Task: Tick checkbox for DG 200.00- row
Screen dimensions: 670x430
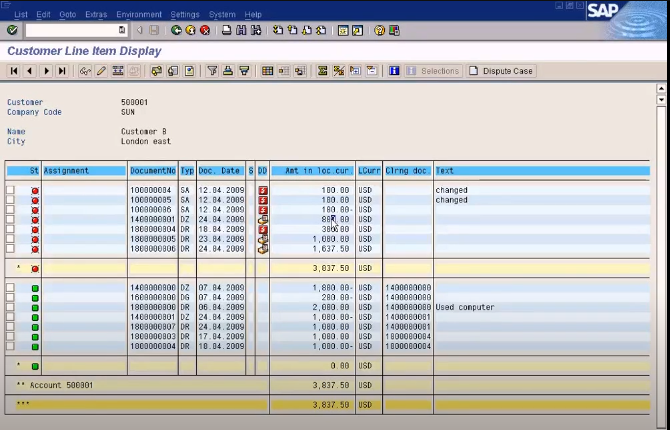Action: tap(10, 297)
